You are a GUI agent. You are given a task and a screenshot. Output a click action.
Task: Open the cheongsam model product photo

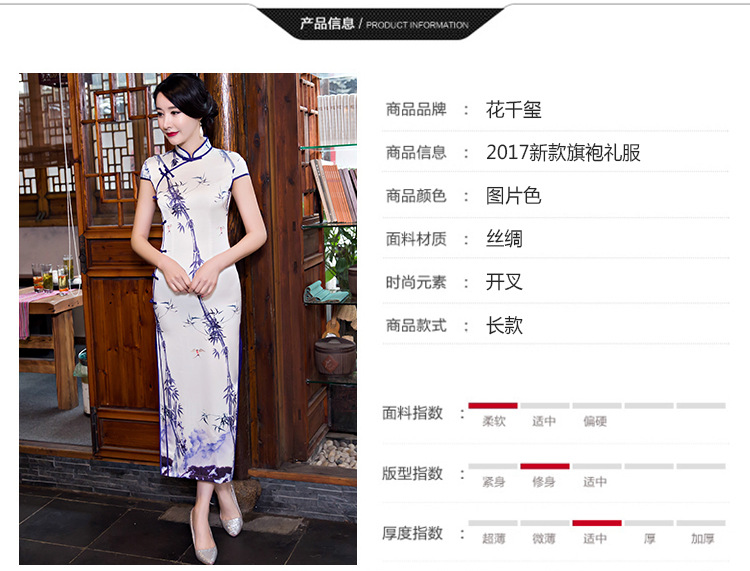coord(188,318)
